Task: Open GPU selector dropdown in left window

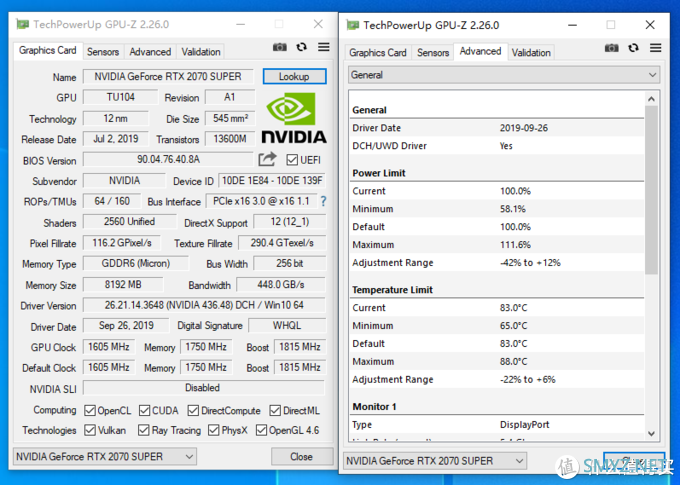Action: pyautogui.click(x=105, y=456)
